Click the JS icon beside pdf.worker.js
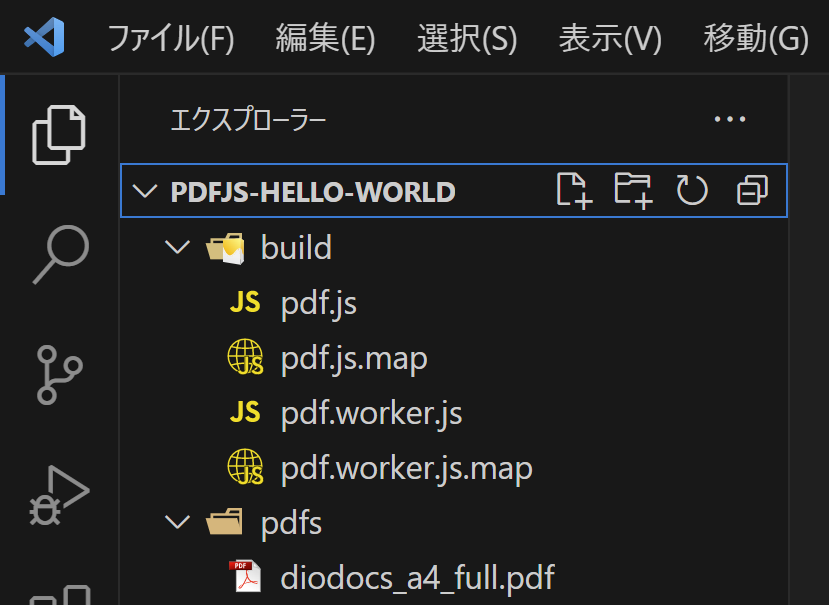 (245, 412)
